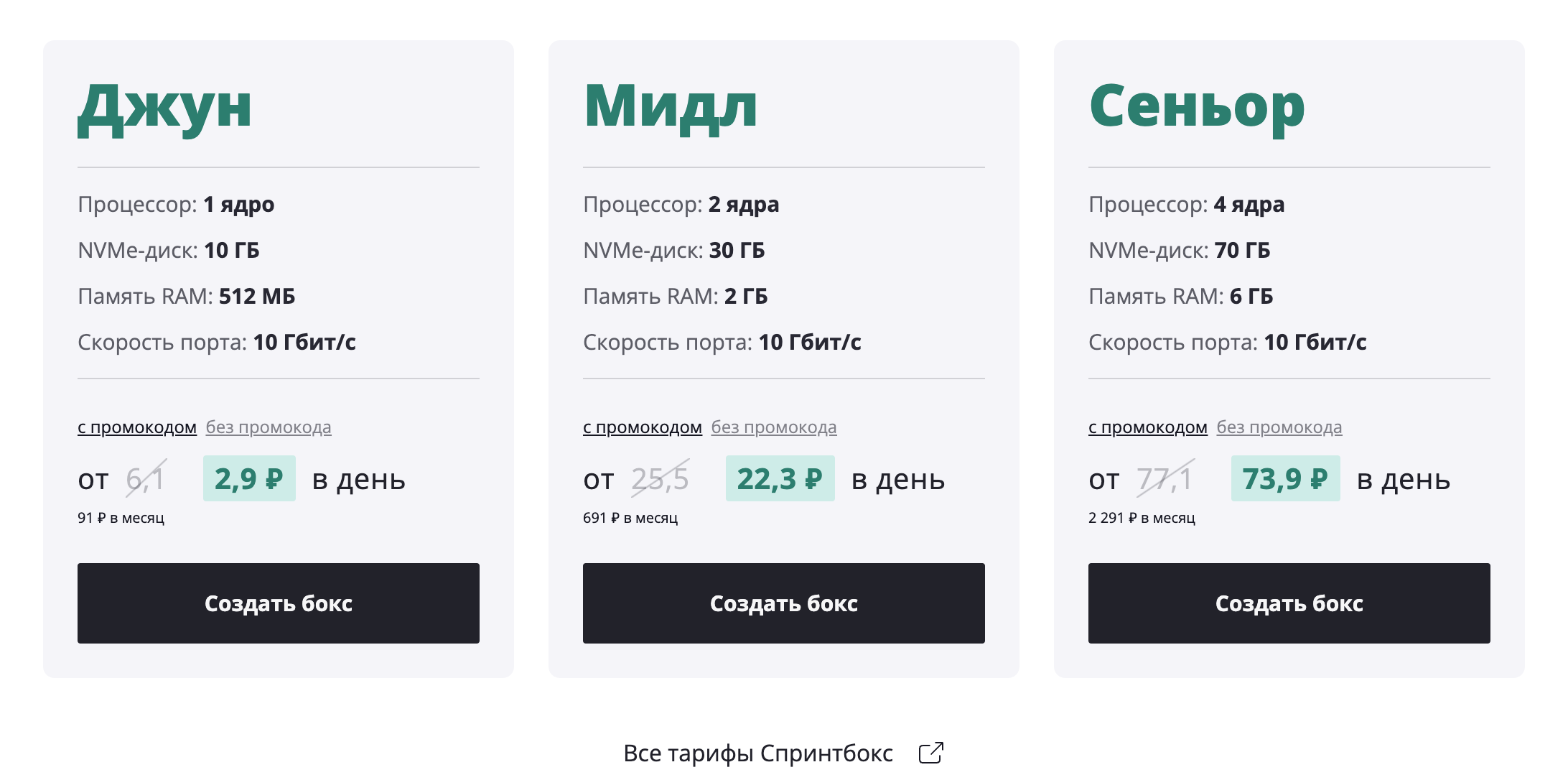The width and height of the screenshot is (1568, 780).
Task: Click Создать бокс button on Мидл plan
Action: coord(783,603)
